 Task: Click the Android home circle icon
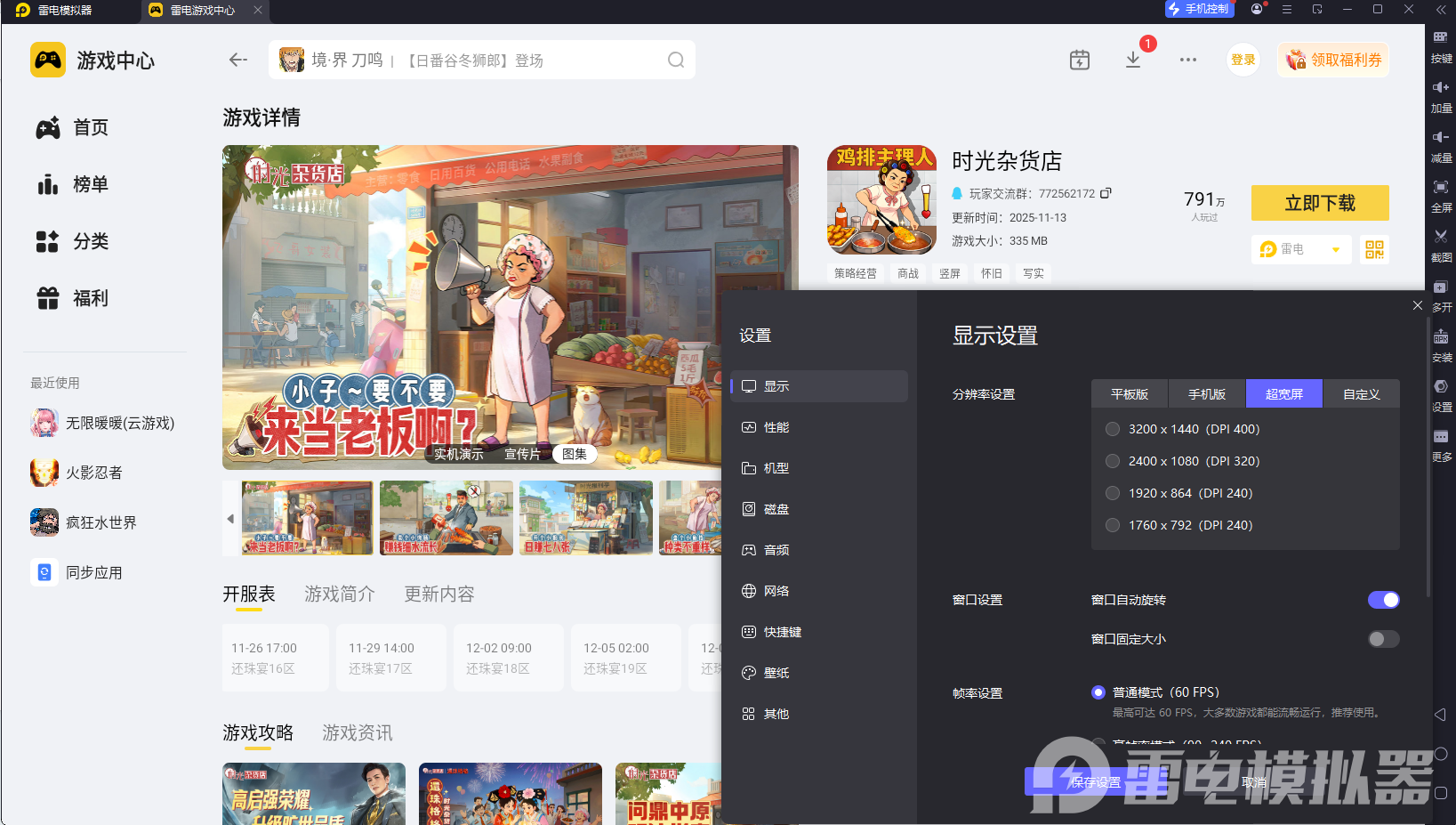(x=1441, y=754)
